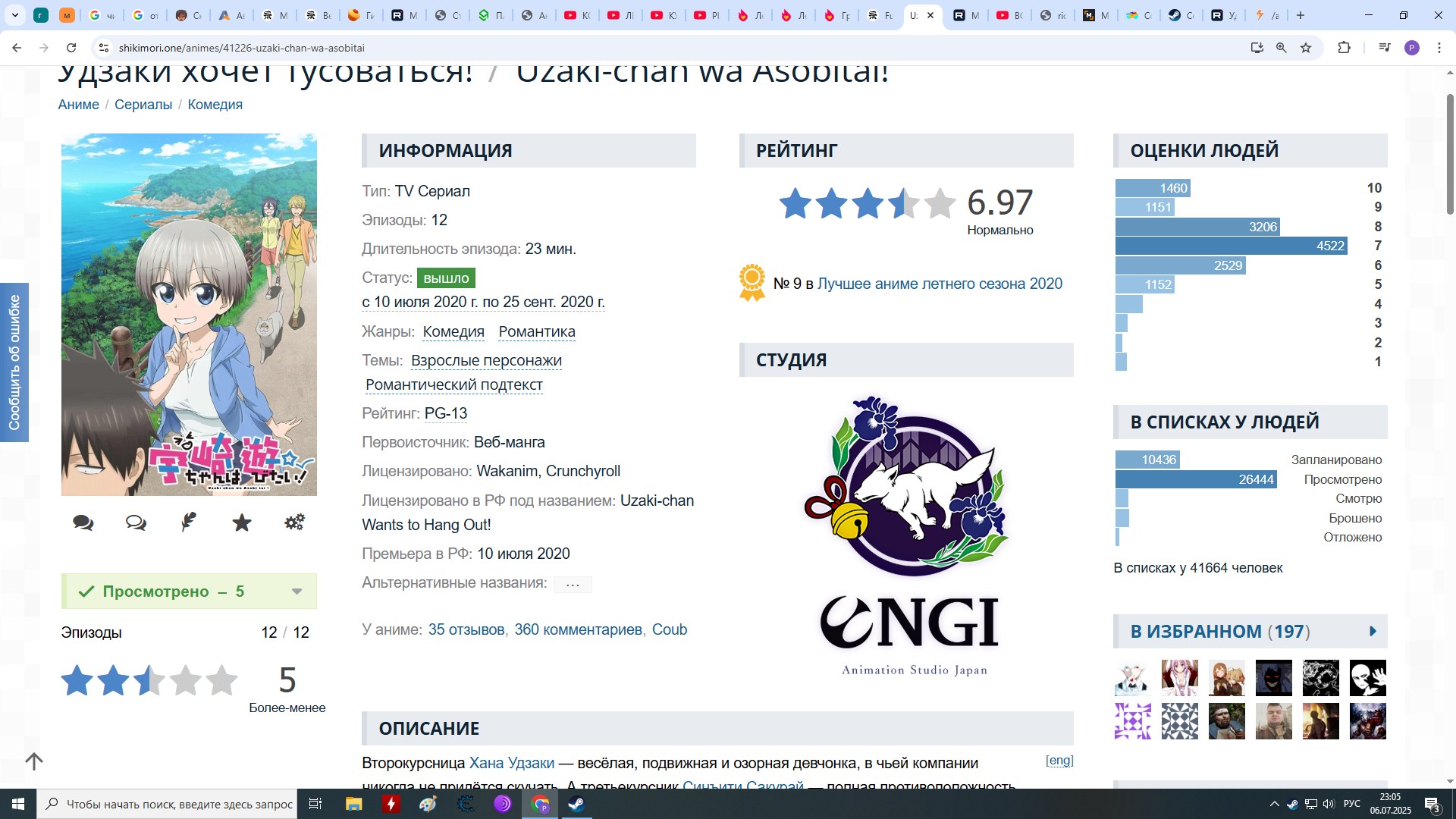Expand the Просмотрено status dropdown
This screenshot has height=819, width=1456.
297,591
